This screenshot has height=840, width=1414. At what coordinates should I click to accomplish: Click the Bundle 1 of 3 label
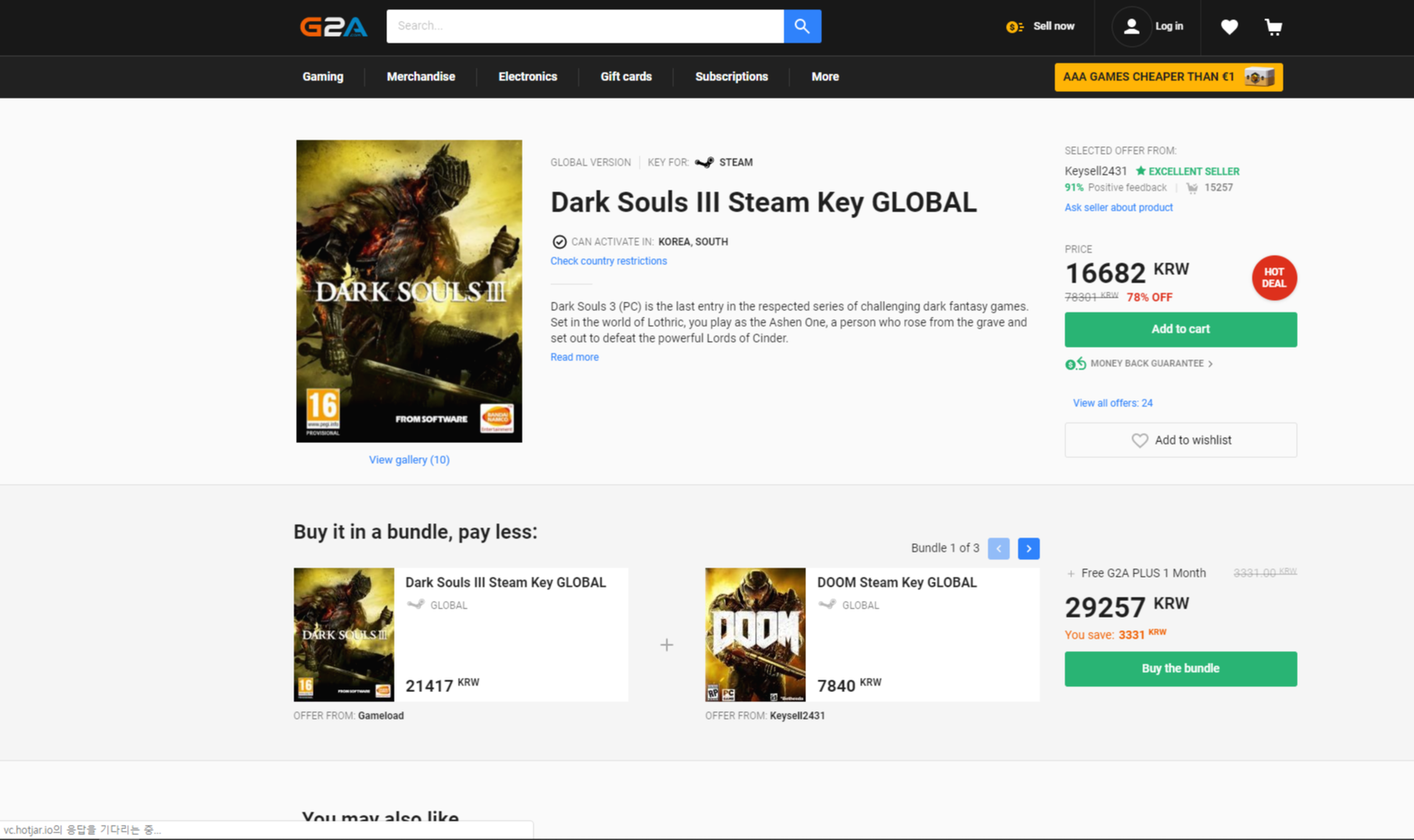(945, 548)
